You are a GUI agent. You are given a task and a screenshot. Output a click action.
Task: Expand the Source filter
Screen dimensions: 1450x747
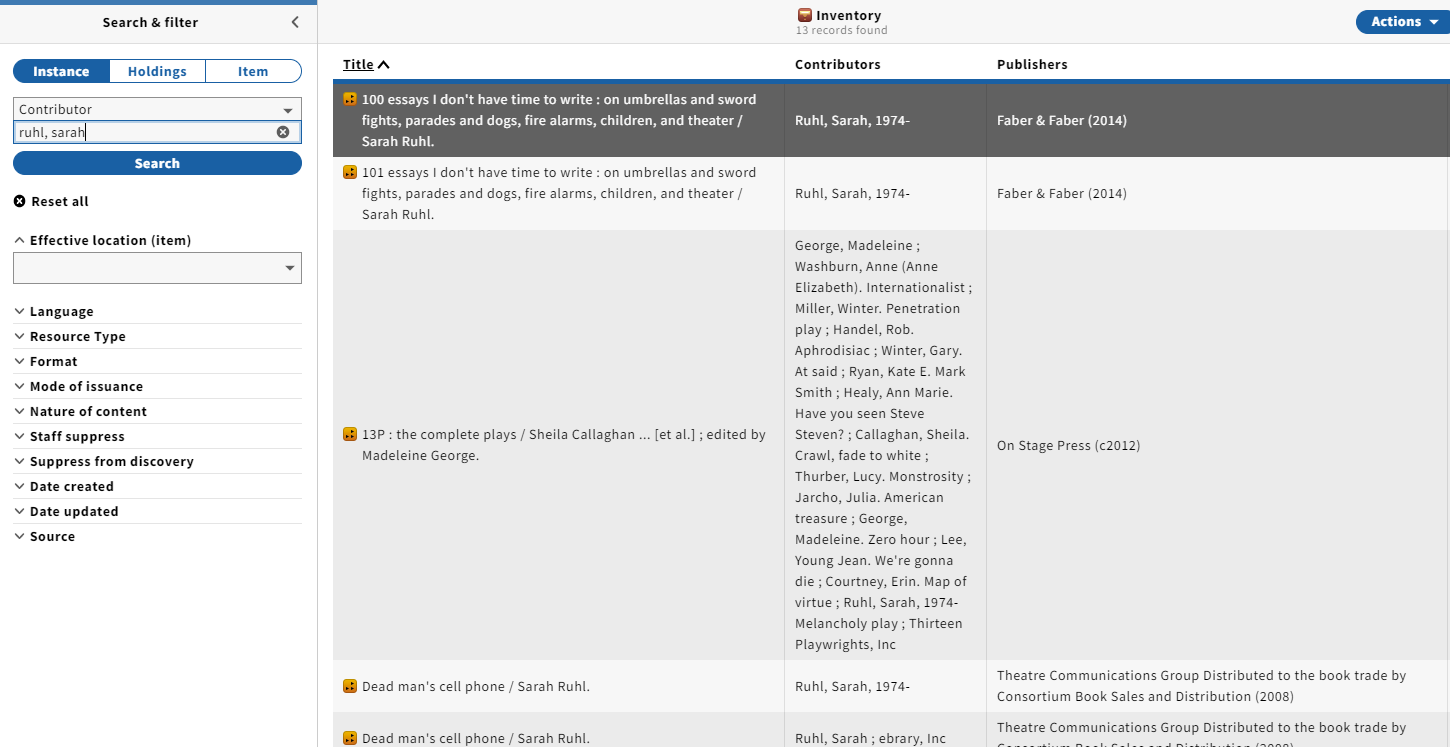pyautogui.click(x=45, y=536)
